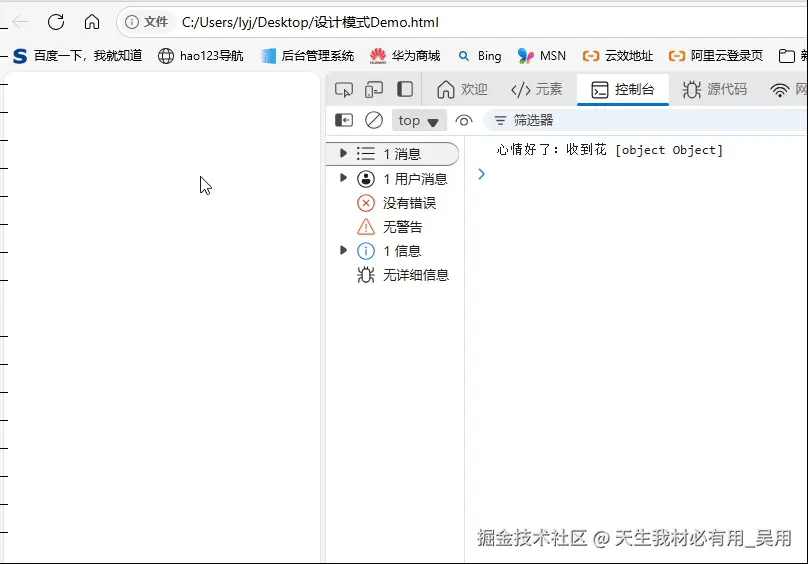Click the blue info circle icon
The height and width of the screenshot is (564, 808).
[x=366, y=251]
